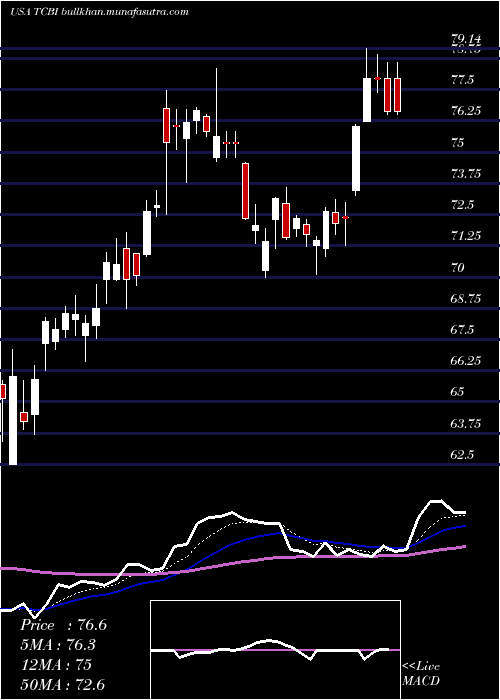Screen dimensions: 500x700
Task: Select the 79.14 top price axis label
Action: (467, 40)
